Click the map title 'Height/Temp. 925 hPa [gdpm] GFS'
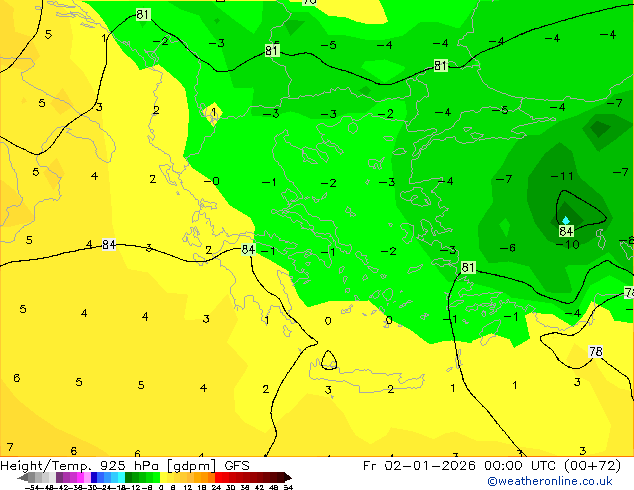Image resolution: width=634 pixels, height=490 pixels. point(125,465)
